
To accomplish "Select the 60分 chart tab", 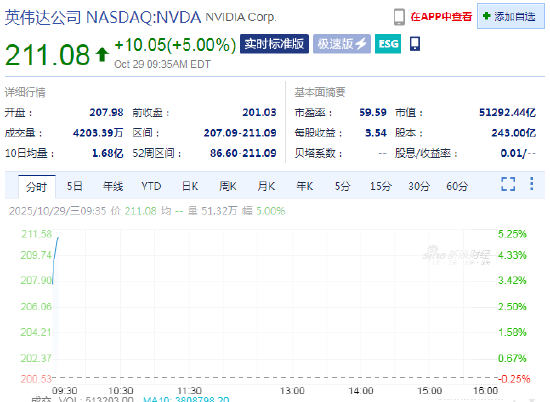I will [x=457, y=186].
